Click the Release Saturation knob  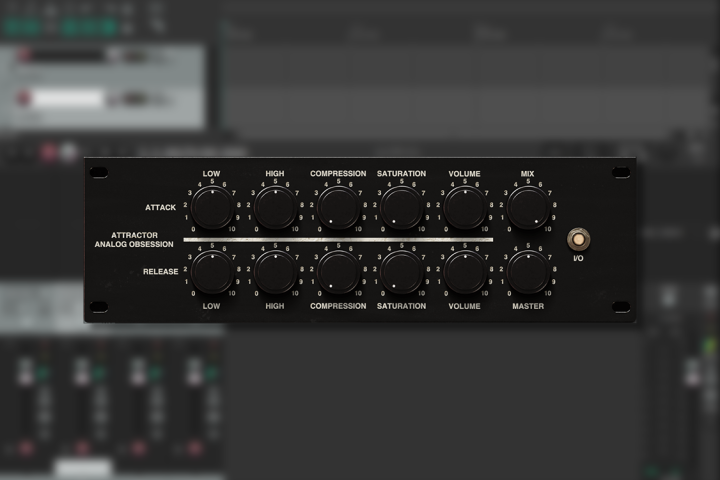402,272
